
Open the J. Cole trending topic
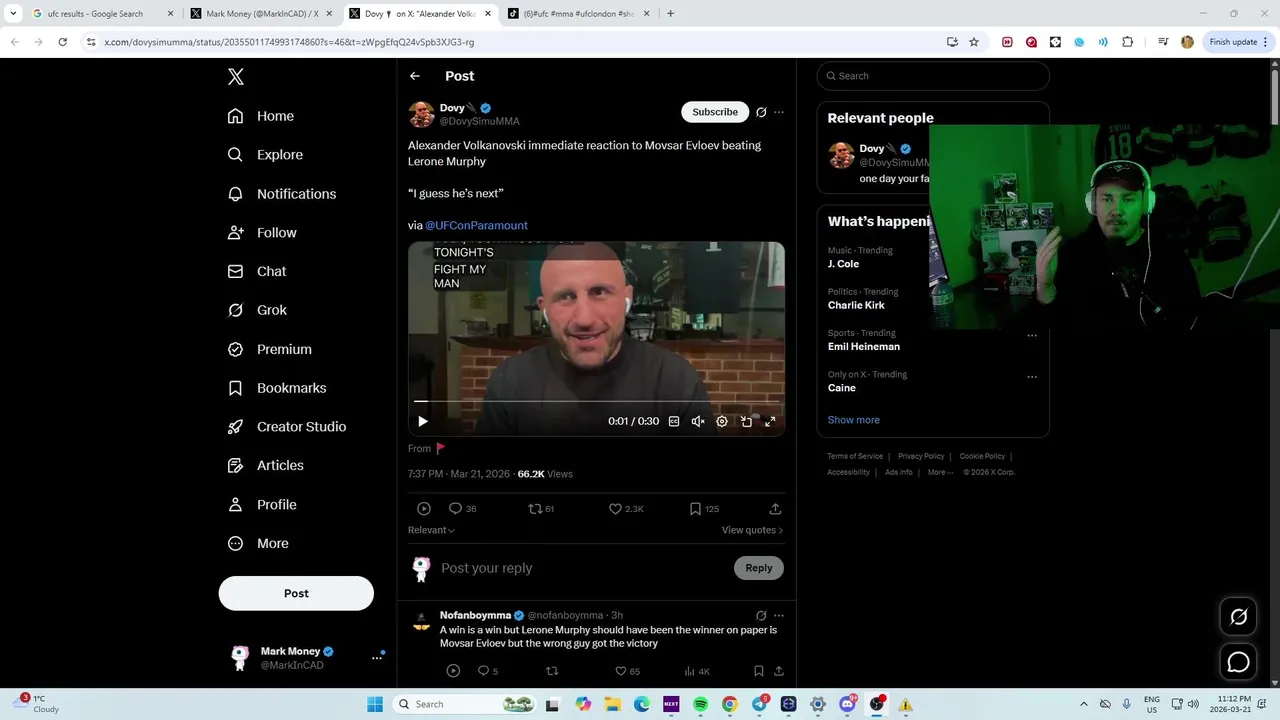tap(843, 264)
